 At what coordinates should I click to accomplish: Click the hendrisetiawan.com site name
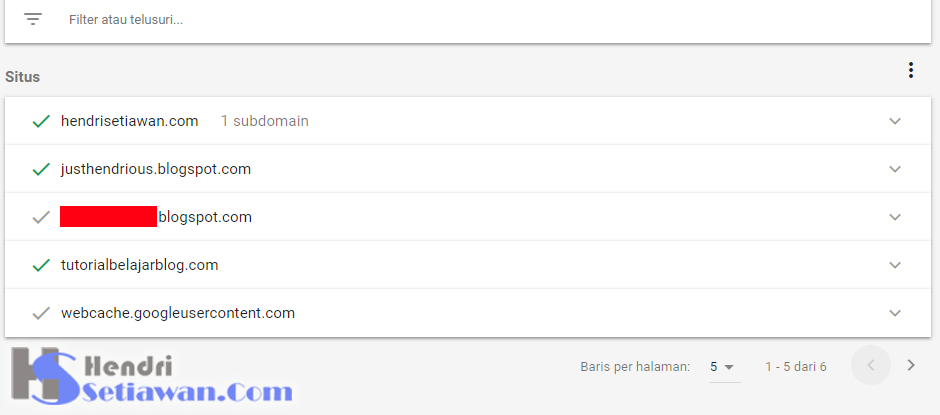pyautogui.click(x=129, y=121)
